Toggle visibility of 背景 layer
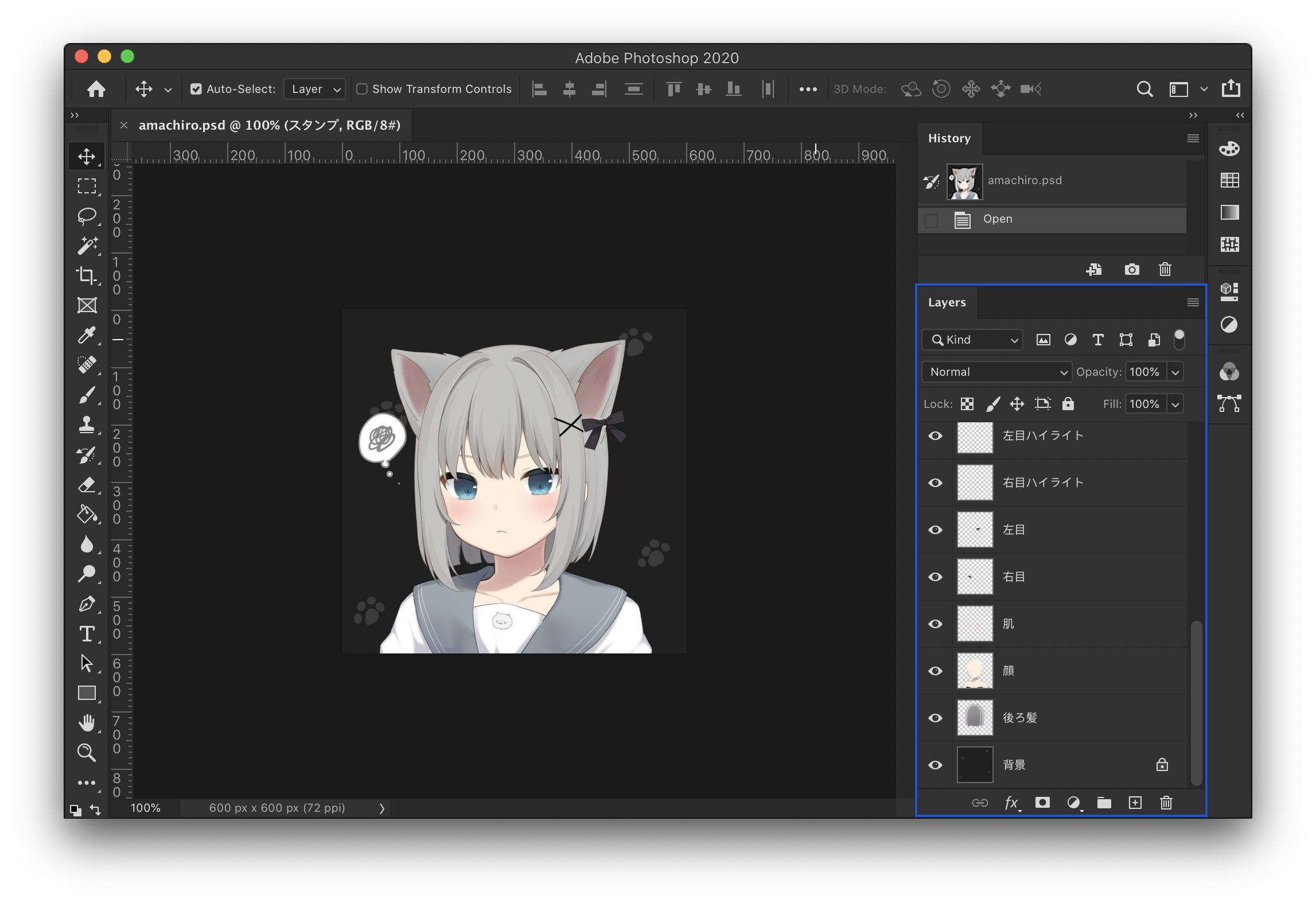 (x=936, y=763)
